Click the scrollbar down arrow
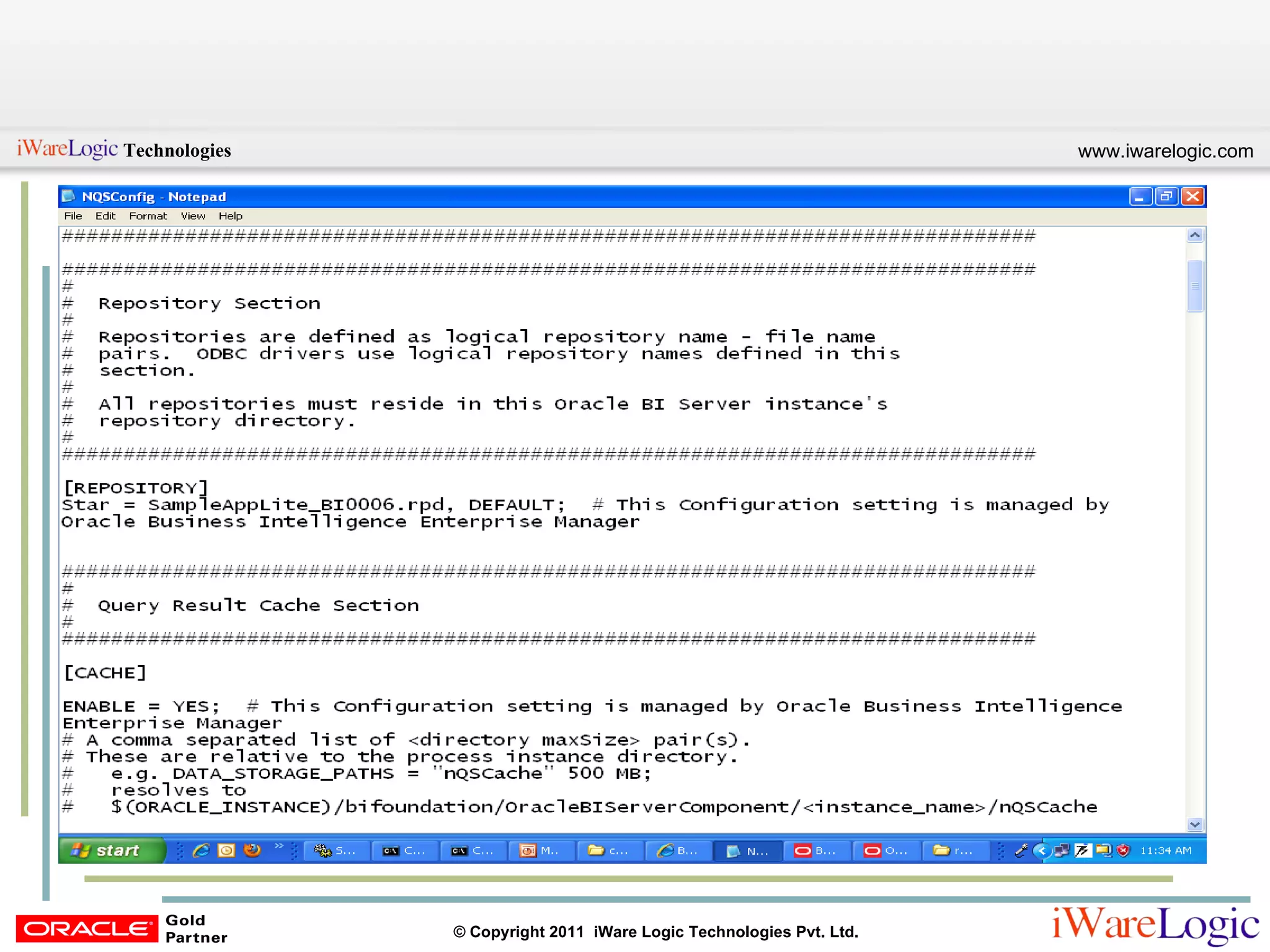This screenshot has width=1270, height=952. coord(1195,824)
